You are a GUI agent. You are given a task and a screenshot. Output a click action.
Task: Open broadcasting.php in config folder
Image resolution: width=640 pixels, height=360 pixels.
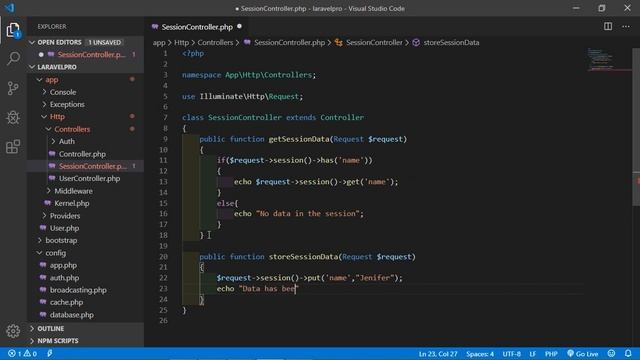coord(78,290)
